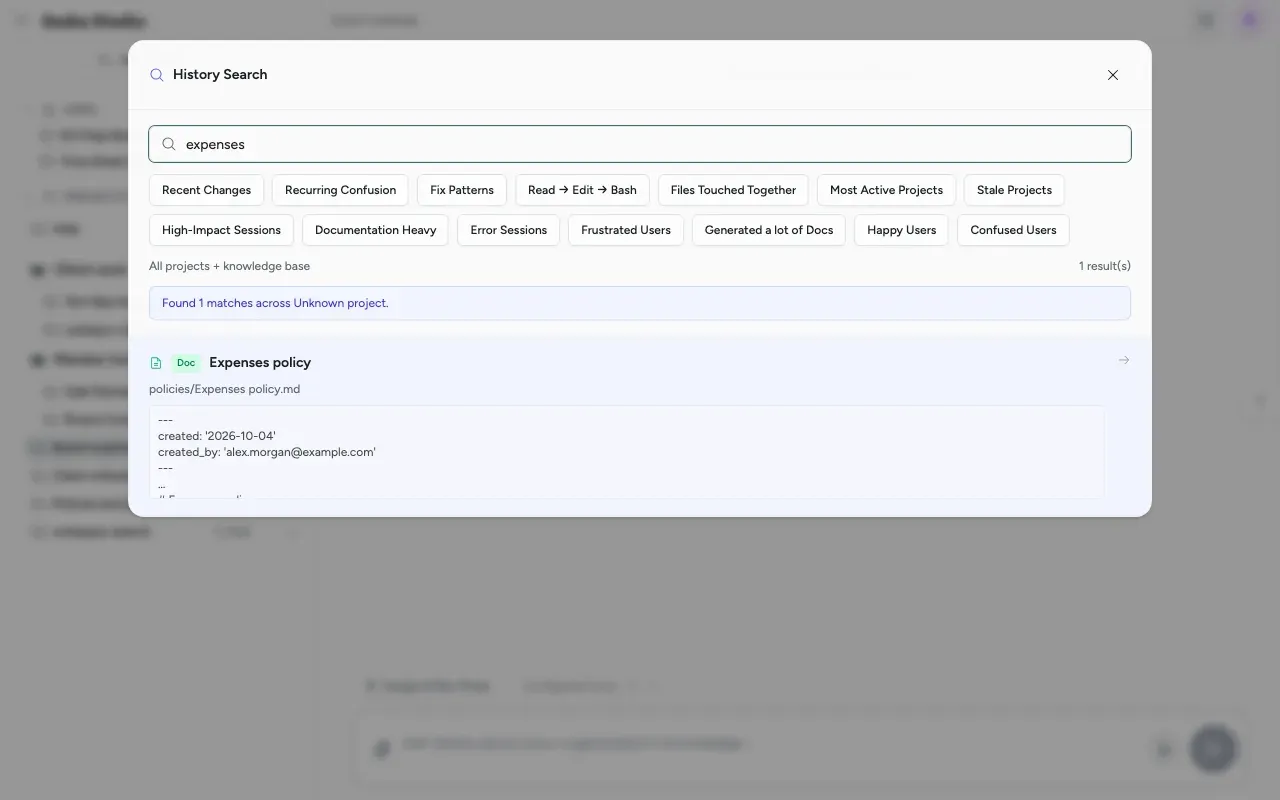The width and height of the screenshot is (1280, 800).
Task: Click the policies/Expenses policy.md file path
Action: coord(224,389)
